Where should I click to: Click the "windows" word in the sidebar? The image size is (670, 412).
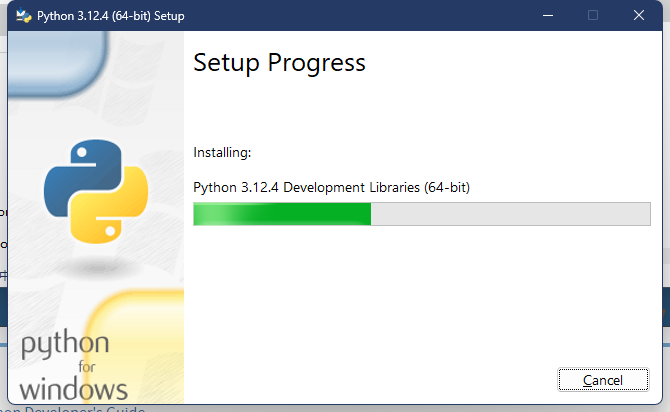pos(74,389)
